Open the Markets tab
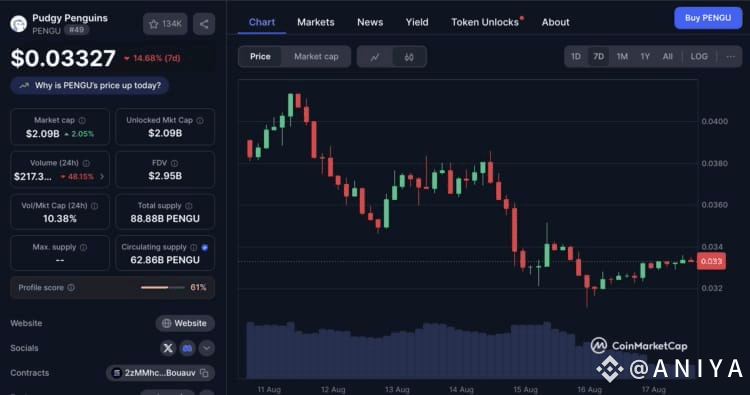This screenshot has height=395, width=750. click(316, 22)
